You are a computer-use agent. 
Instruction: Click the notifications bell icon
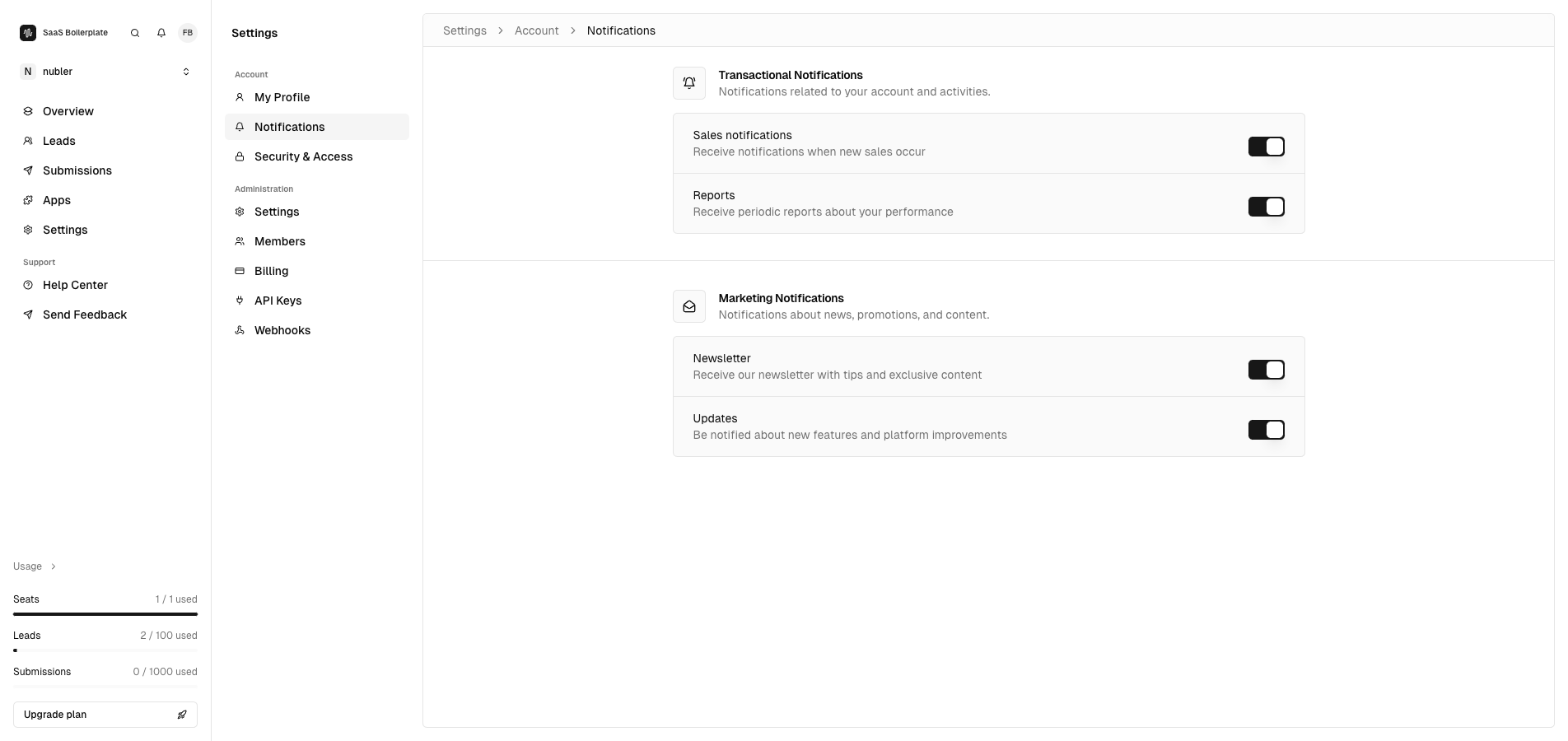tap(161, 33)
